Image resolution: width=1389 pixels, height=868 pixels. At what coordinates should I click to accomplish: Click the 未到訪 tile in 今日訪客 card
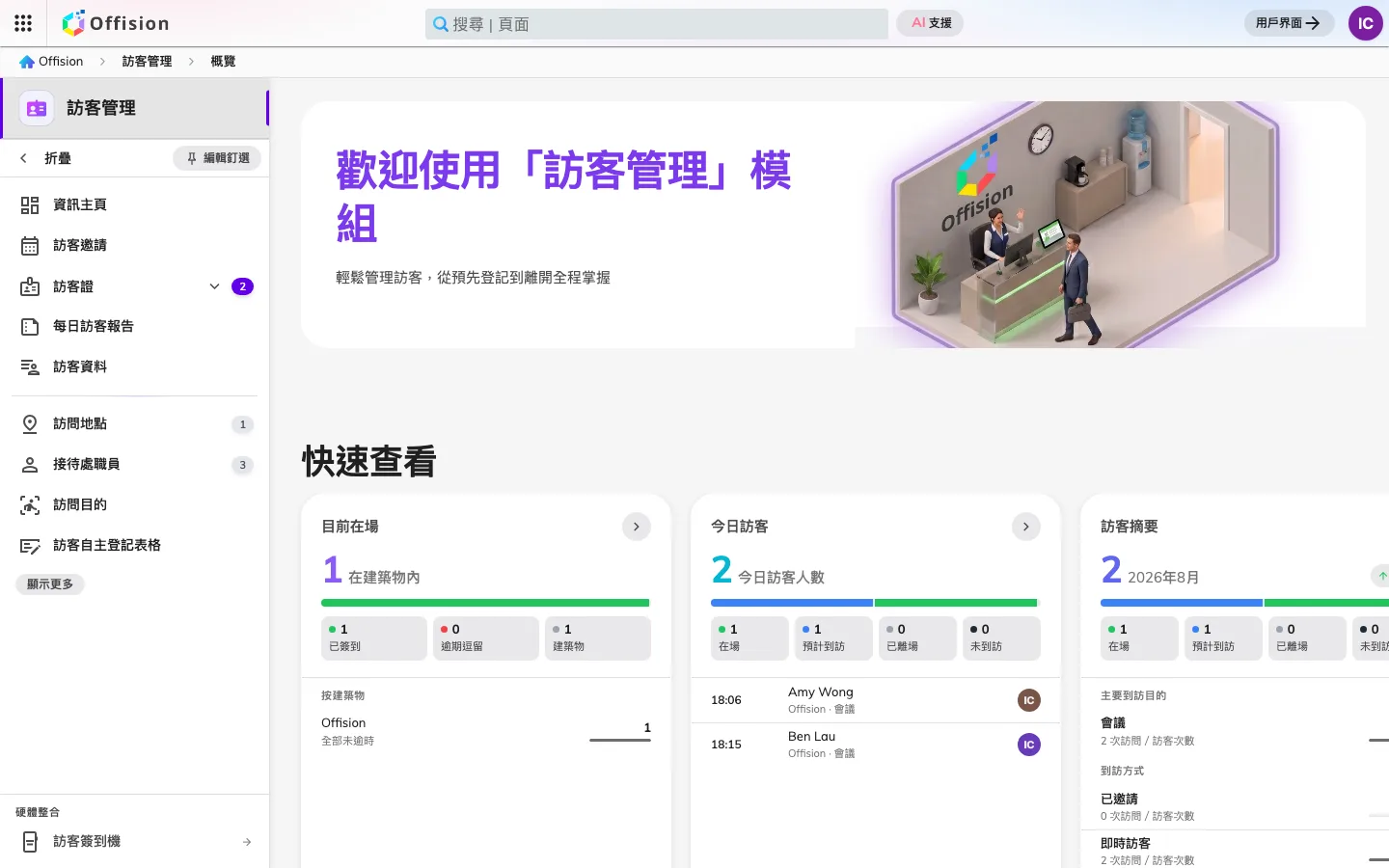coord(1001,638)
